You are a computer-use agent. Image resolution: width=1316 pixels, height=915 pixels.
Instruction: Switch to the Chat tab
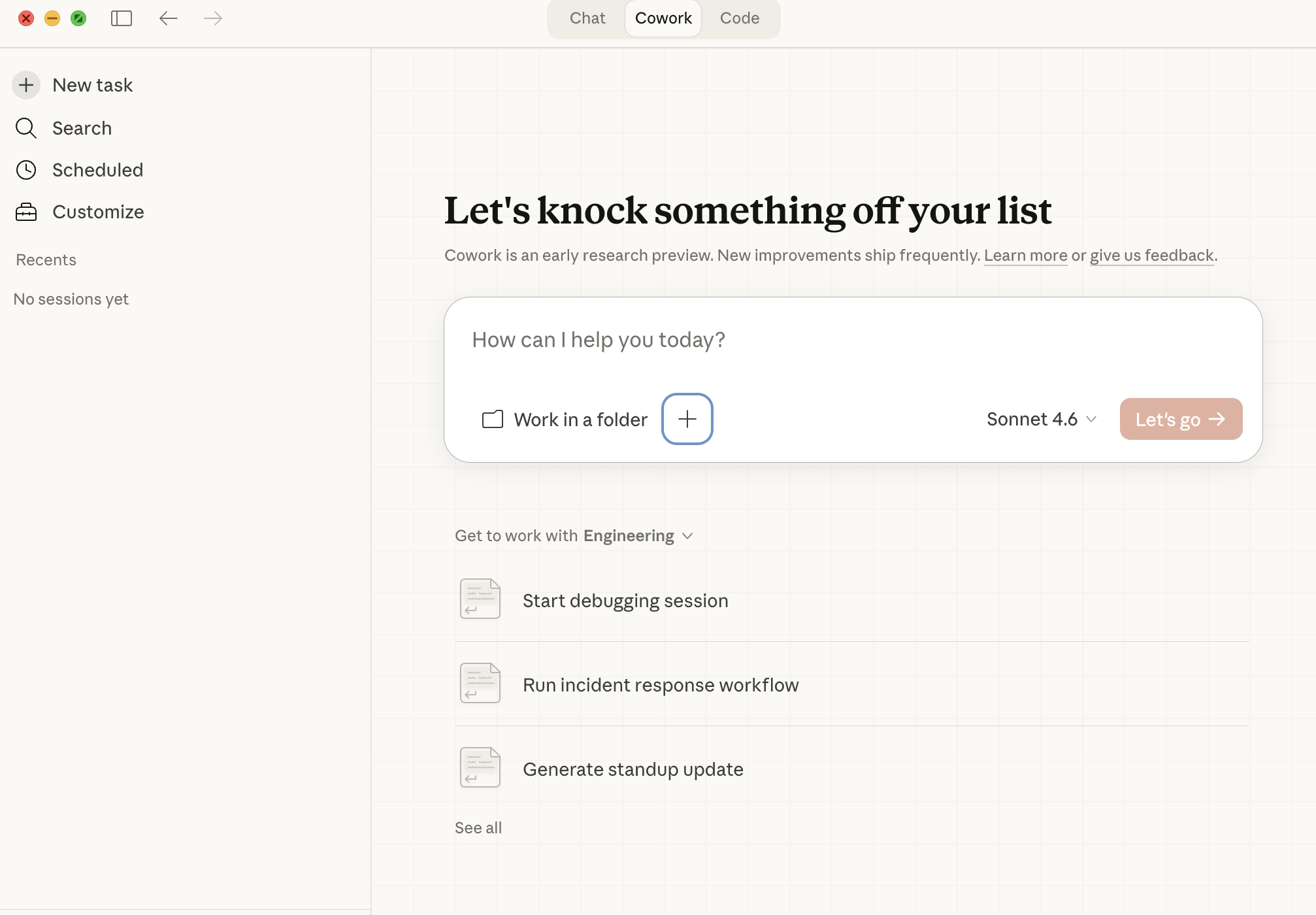pos(587,18)
